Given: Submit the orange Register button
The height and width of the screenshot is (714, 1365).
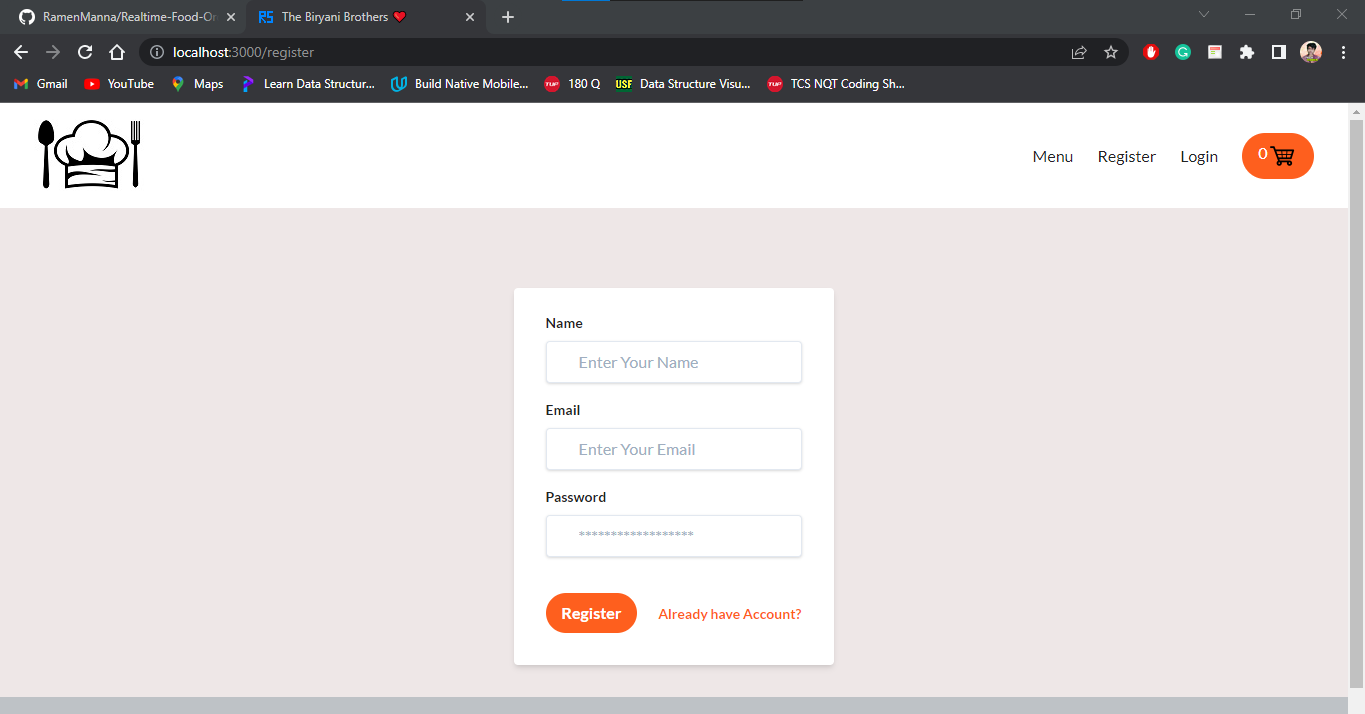Looking at the screenshot, I should point(591,613).
